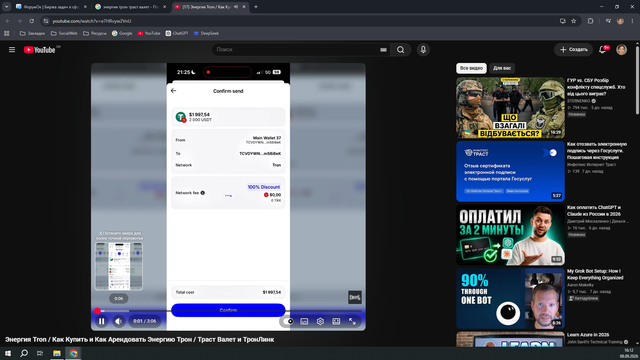Open File Explorer from the taskbar
Image resolution: width=640 pixels, height=360 pixels.
click(57, 353)
